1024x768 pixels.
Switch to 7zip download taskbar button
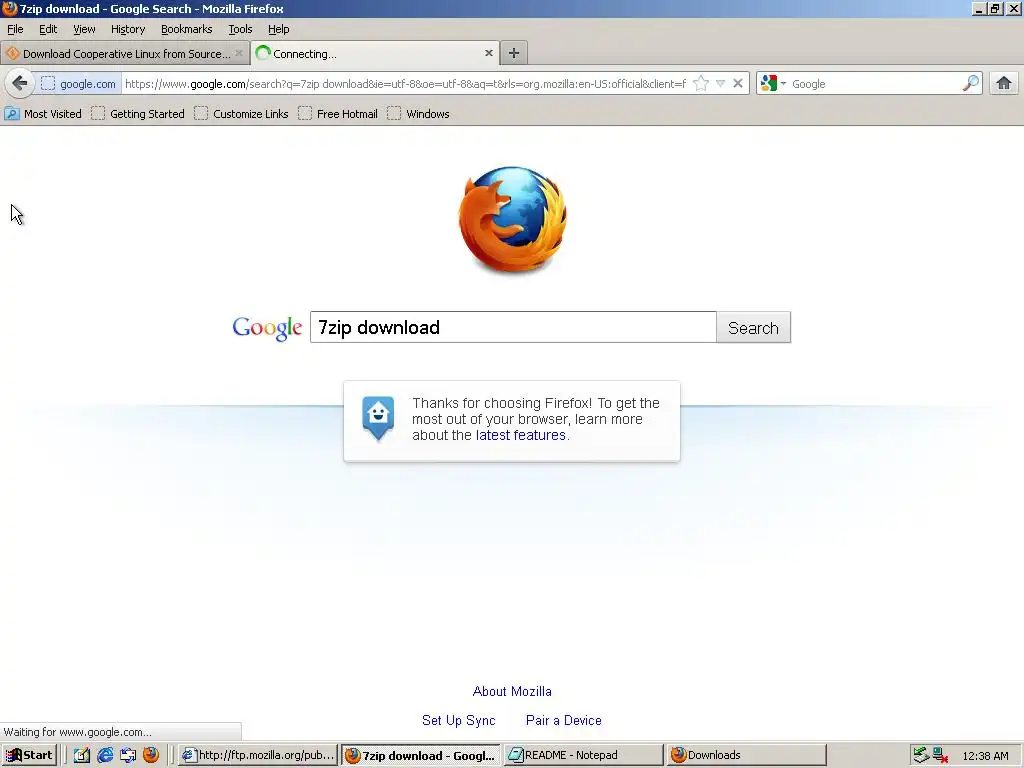point(421,755)
